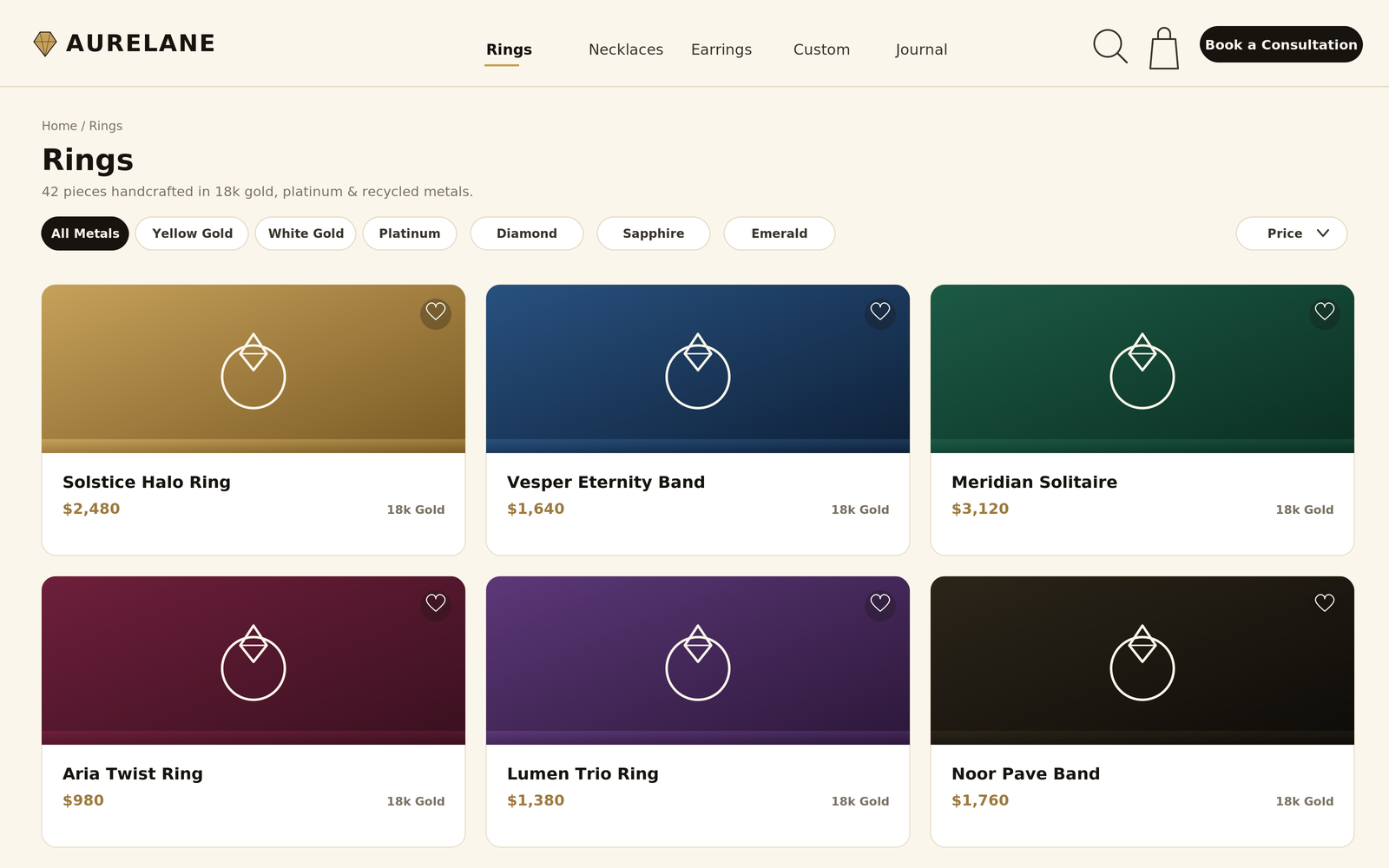Click 18k Gold on Solstice Halo card

pos(416,510)
